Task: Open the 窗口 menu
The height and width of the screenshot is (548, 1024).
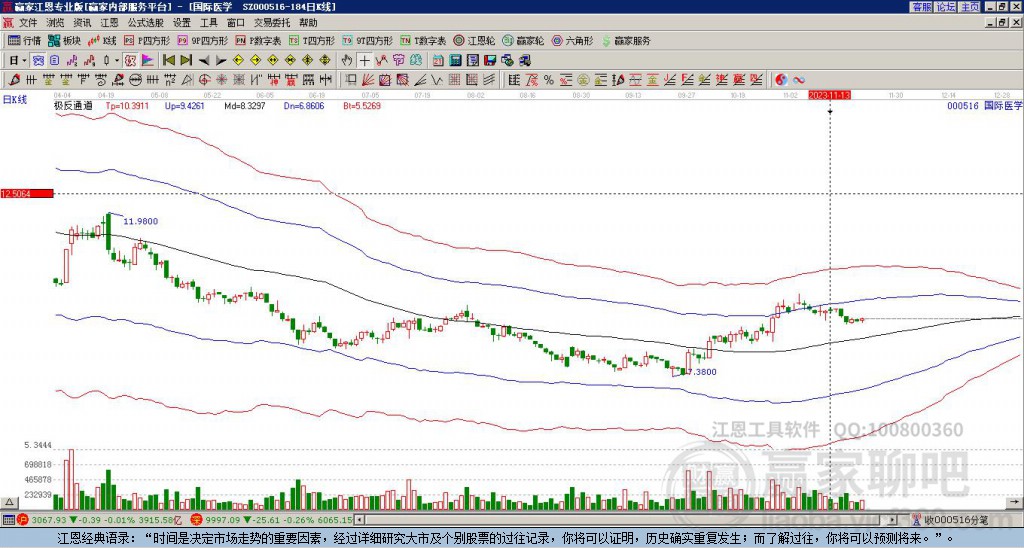Action: (x=236, y=23)
